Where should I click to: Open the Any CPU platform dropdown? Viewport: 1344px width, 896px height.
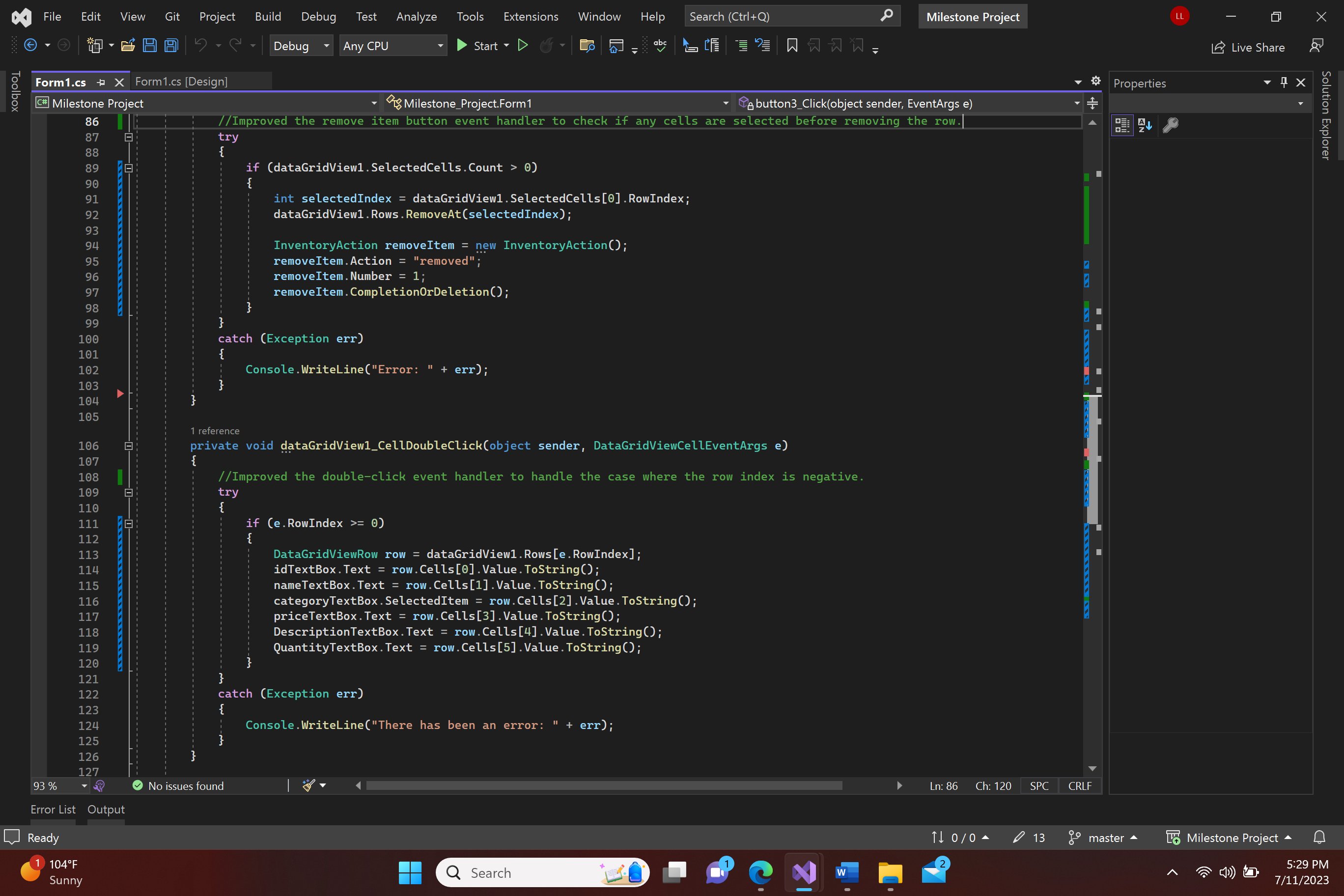[393, 46]
